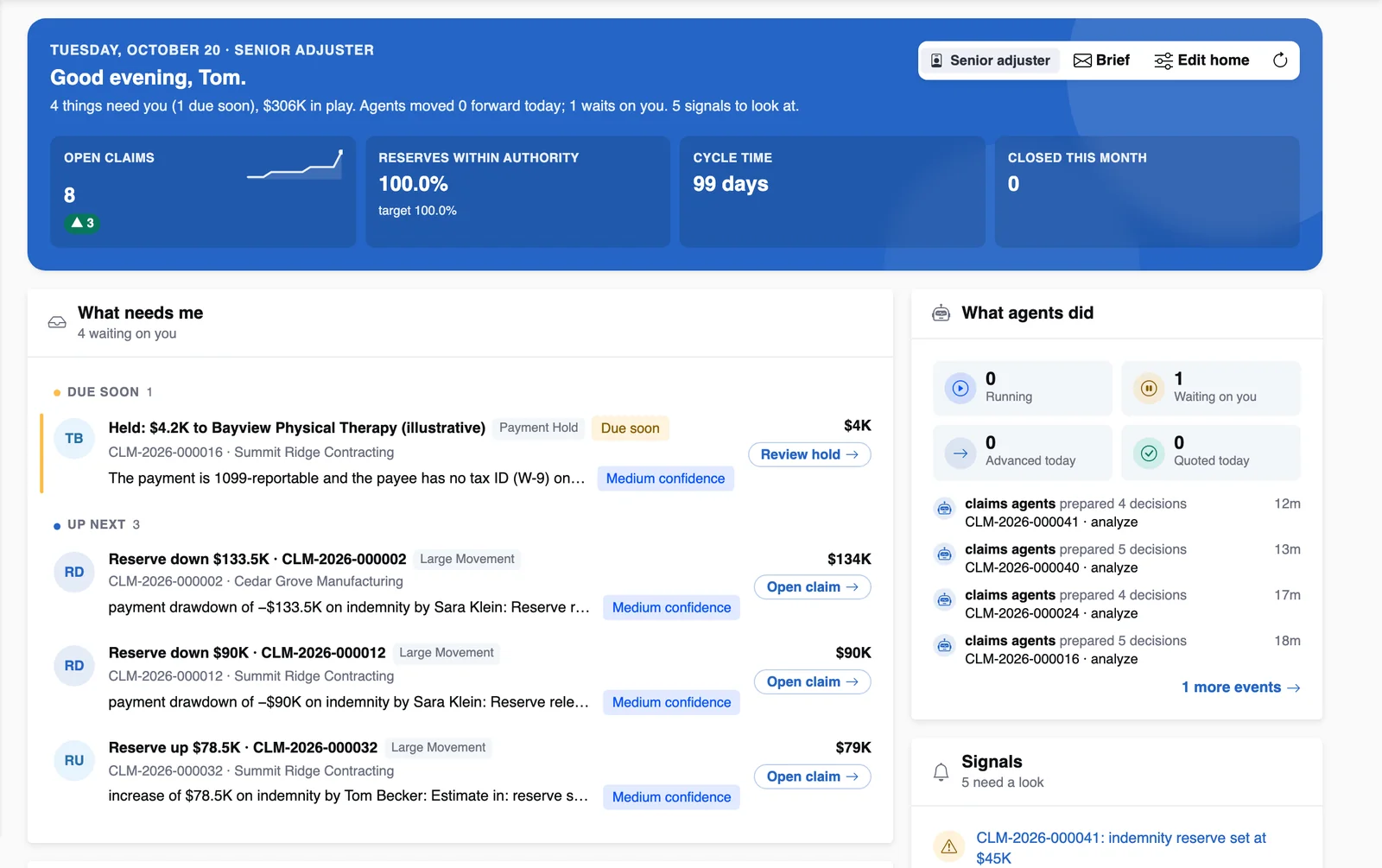
Task: Click the play icon on the Running tile
Action: (960, 389)
